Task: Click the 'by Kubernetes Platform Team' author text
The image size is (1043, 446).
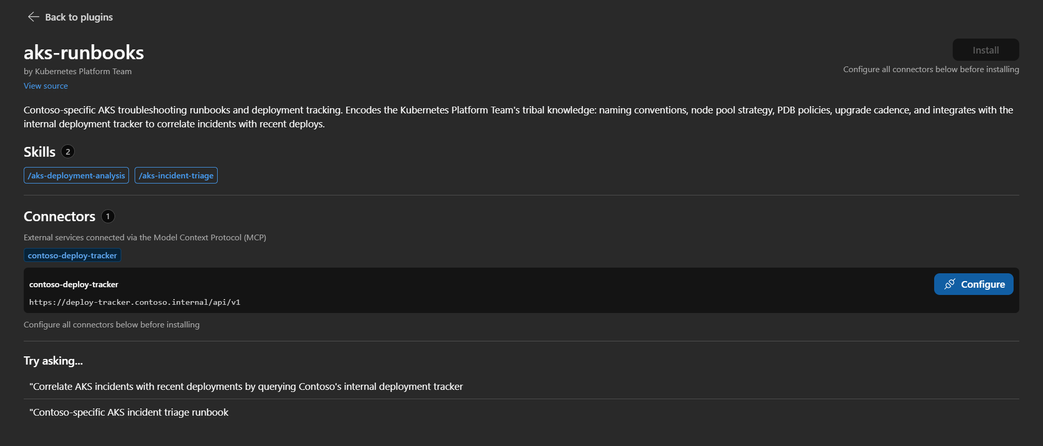Action: (78, 71)
